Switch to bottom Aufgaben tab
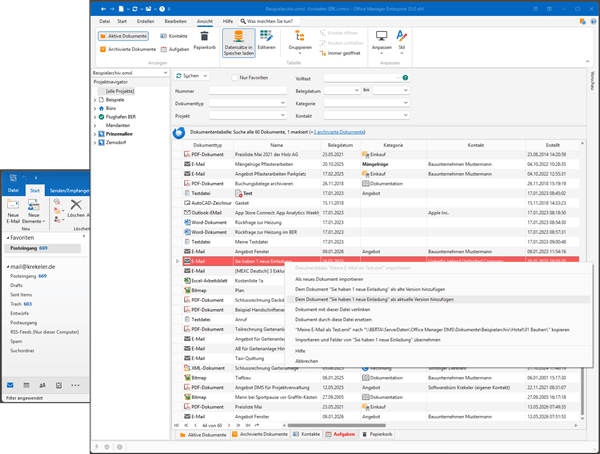600x454 pixels. click(340, 434)
